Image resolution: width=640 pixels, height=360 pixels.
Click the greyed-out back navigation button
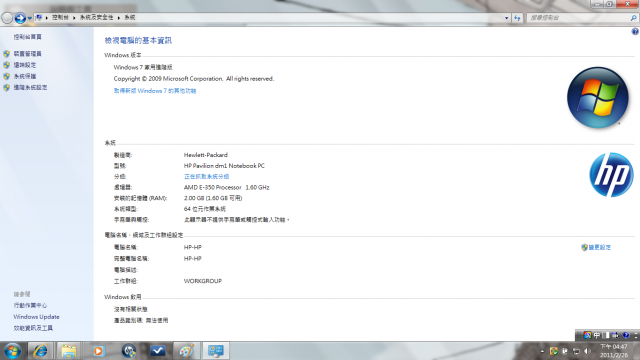pos(7,18)
